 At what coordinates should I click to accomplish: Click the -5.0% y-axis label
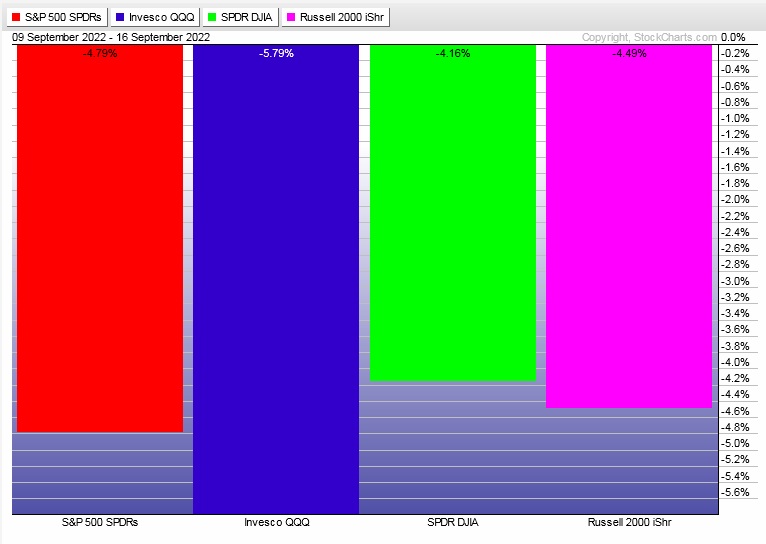[735, 443]
